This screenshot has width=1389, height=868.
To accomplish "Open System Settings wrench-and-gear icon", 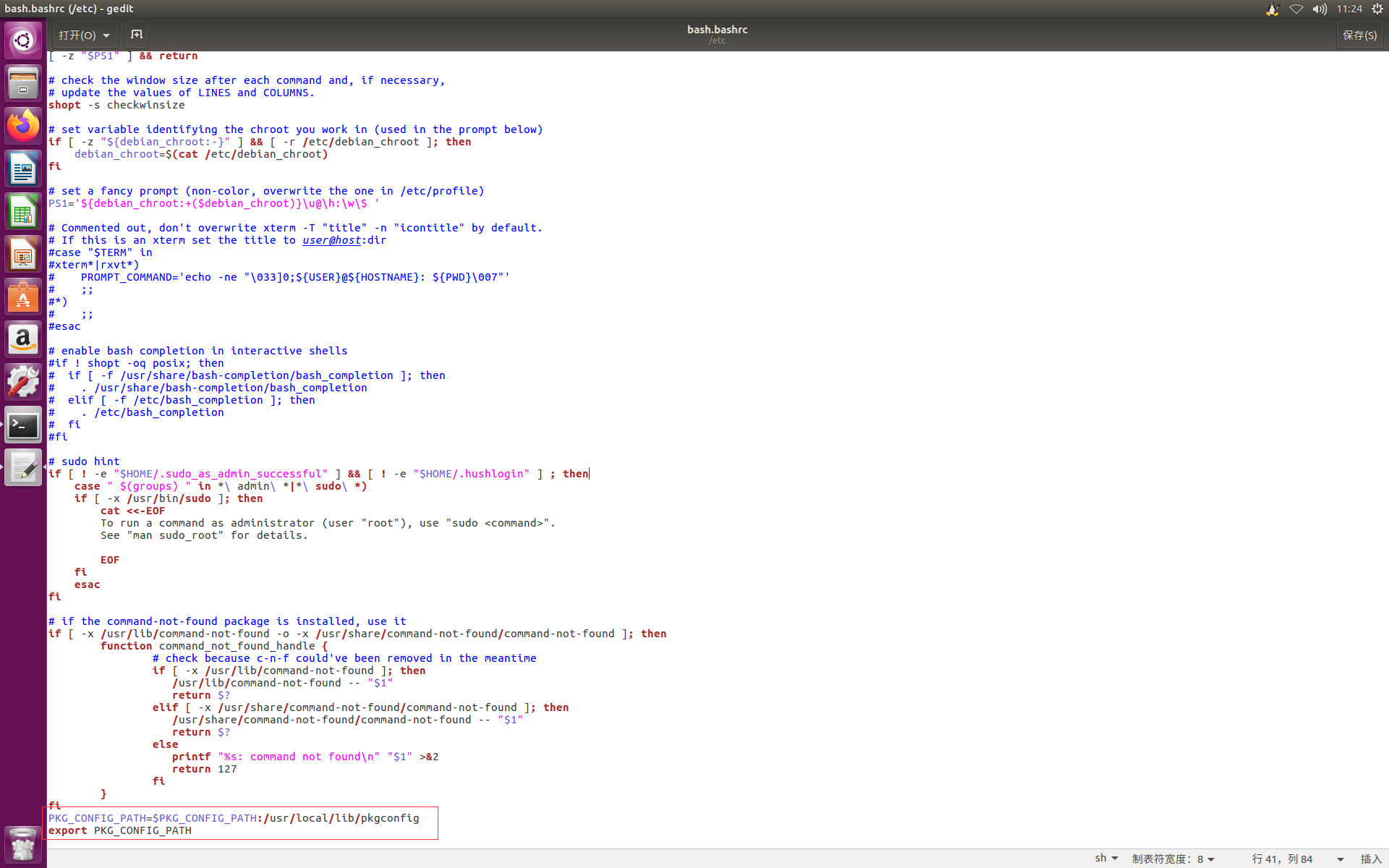I will (x=23, y=383).
